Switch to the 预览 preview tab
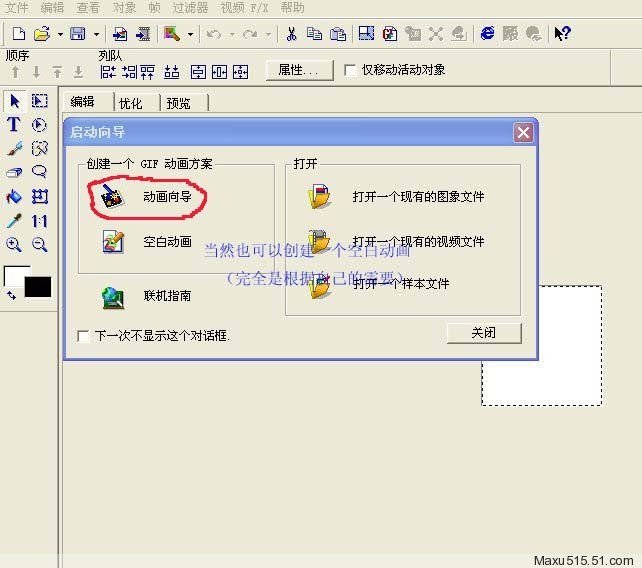642x568 pixels. (x=178, y=103)
